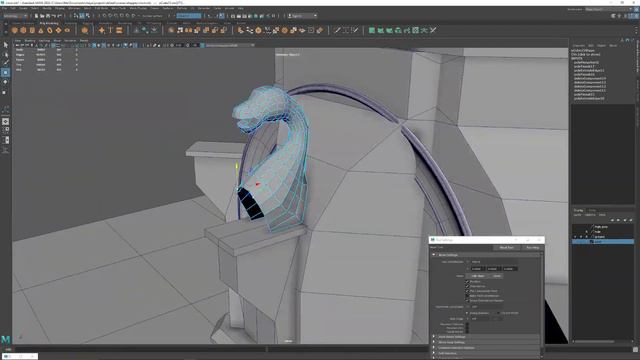Image resolution: width=640 pixels, height=360 pixels.
Task: Open the Mesh menu
Action: (87, 8)
